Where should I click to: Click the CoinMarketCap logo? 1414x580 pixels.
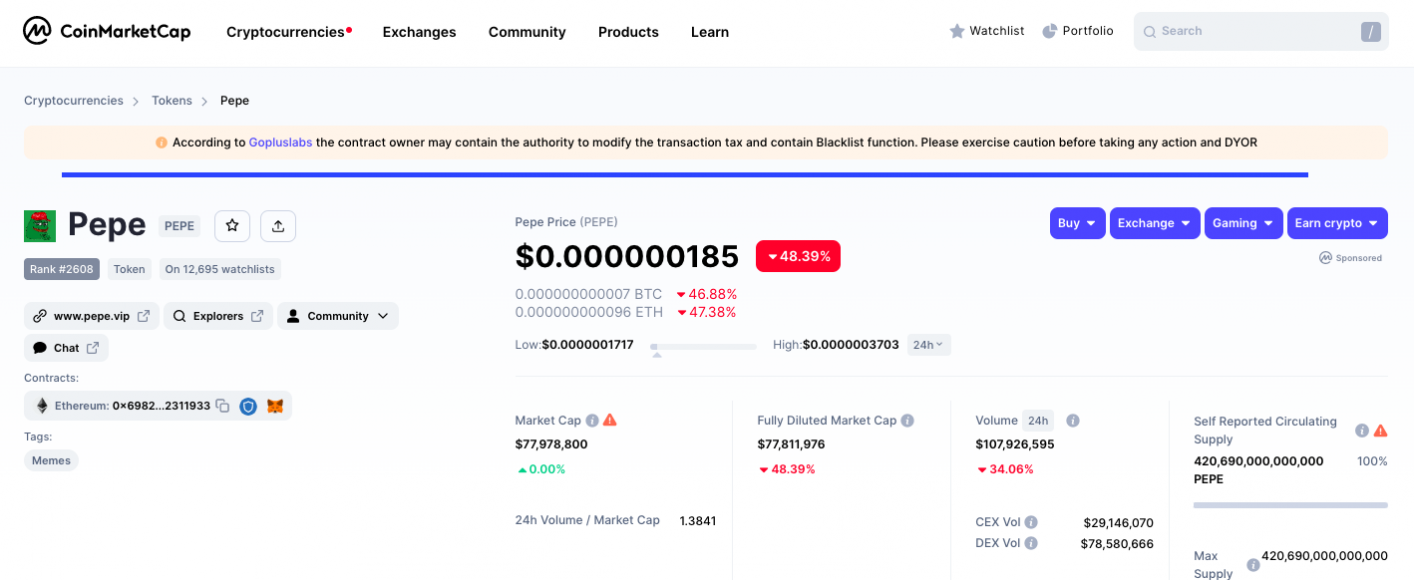pos(107,31)
